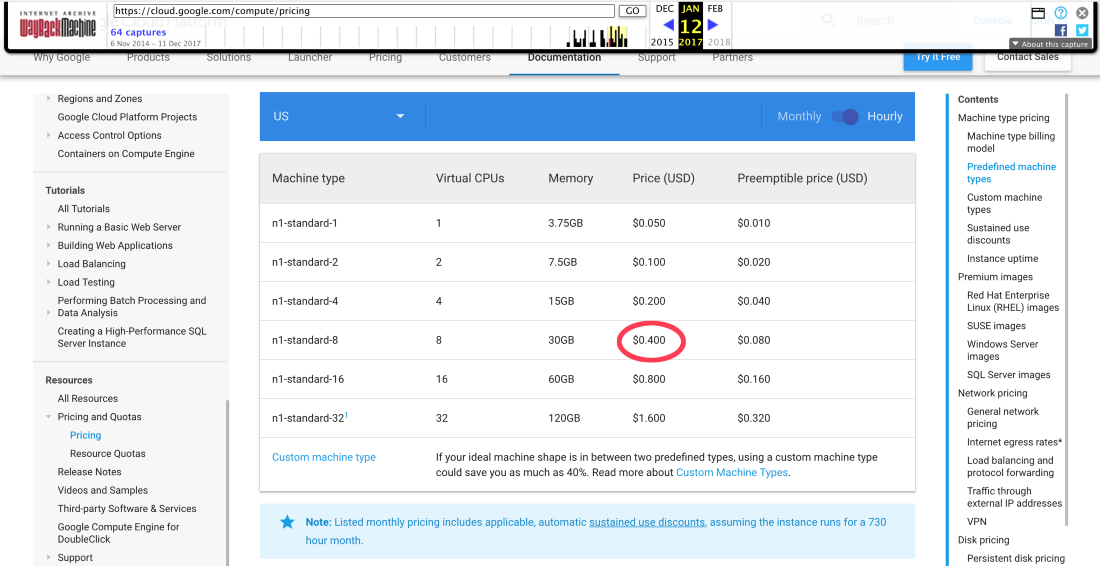Click the n1-standard-8 machine type cell
This screenshot has height=566, width=1100.
coord(305,340)
